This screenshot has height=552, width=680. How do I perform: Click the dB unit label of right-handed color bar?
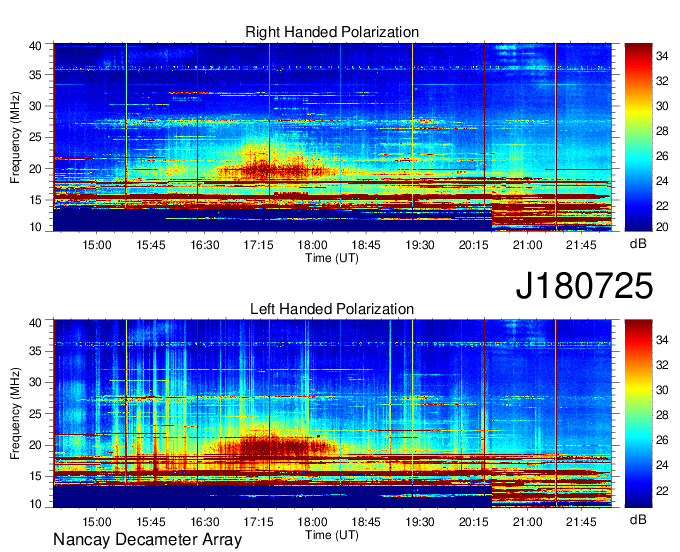(638, 243)
